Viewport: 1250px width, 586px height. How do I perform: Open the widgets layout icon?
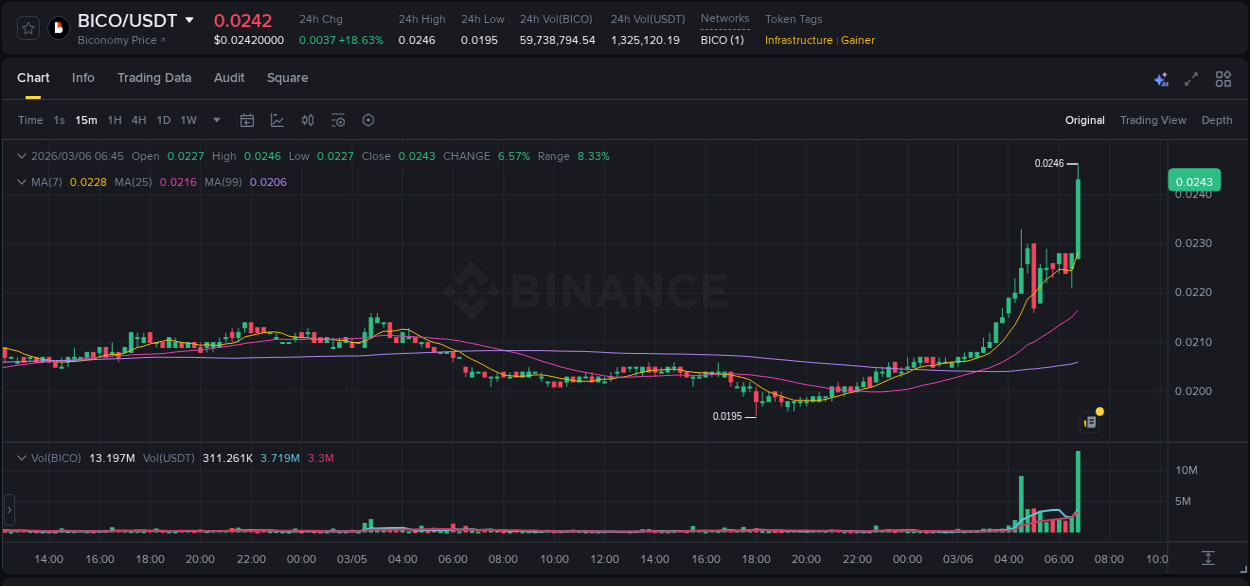click(1223, 78)
